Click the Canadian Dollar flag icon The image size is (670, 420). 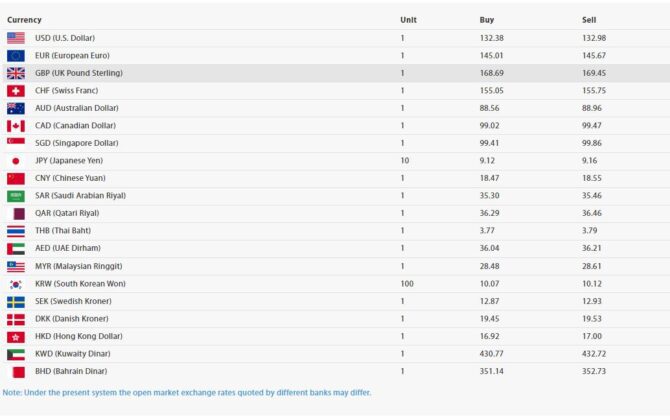pyautogui.click(x=16, y=125)
